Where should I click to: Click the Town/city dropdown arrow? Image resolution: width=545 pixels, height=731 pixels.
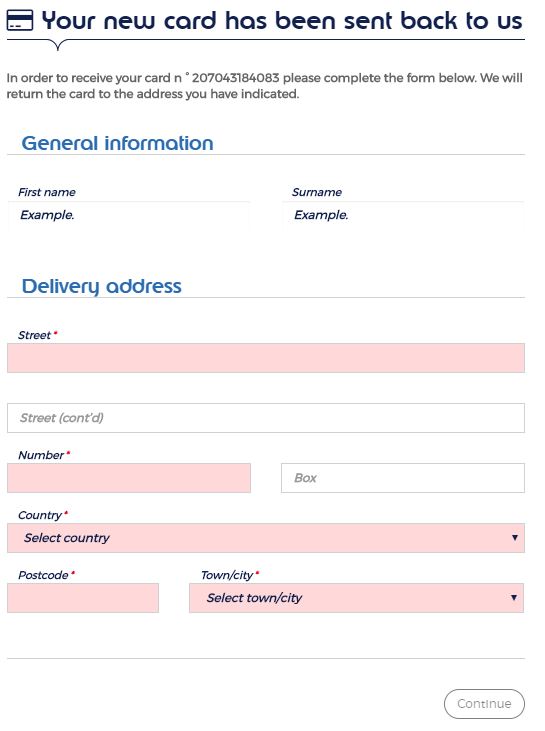514,598
